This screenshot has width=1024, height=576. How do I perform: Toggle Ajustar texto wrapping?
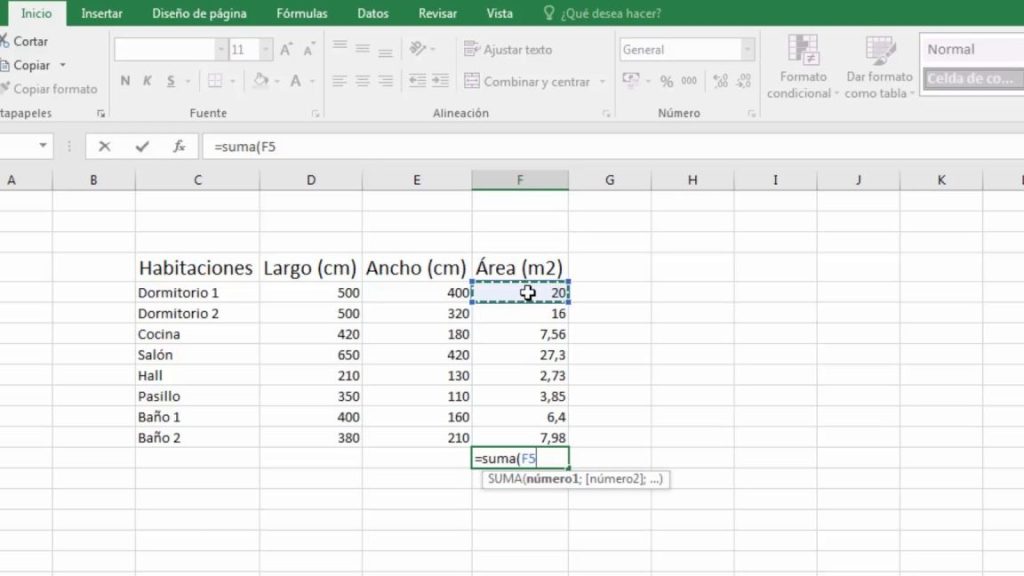point(508,50)
